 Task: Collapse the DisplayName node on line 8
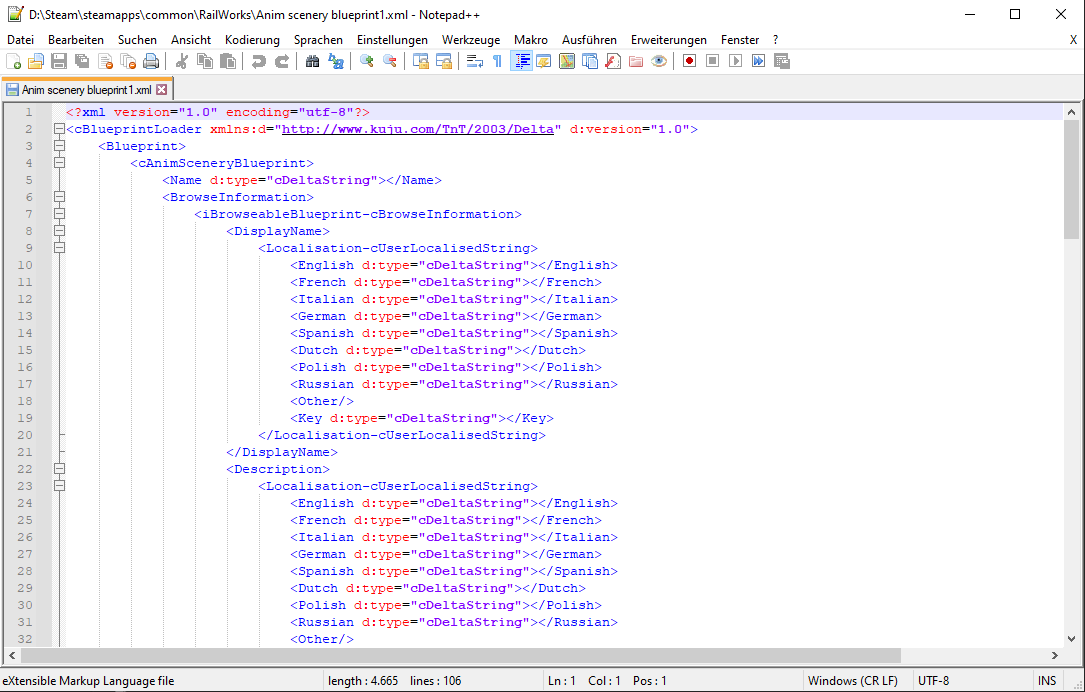point(59,231)
